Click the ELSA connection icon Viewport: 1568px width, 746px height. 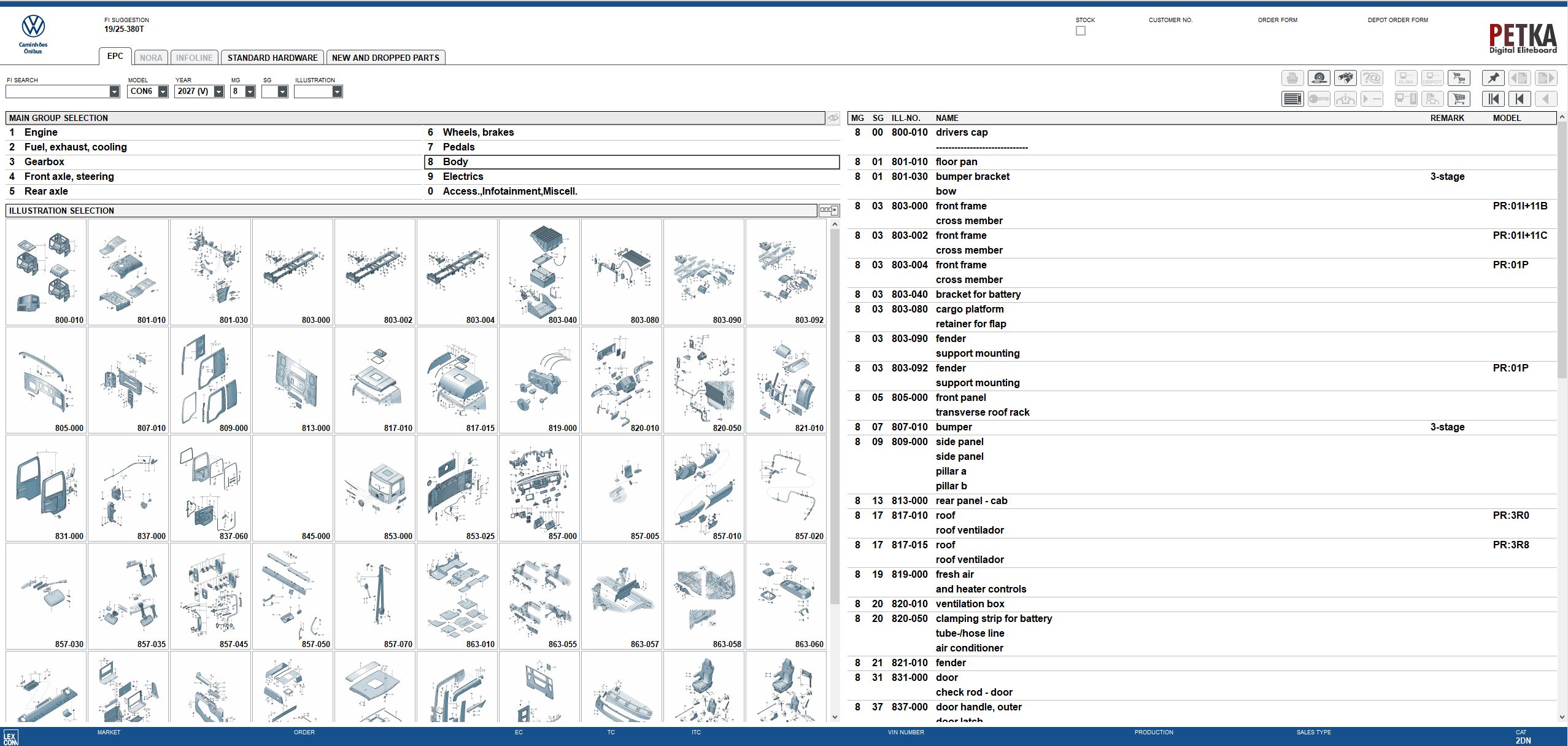tap(1406, 78)
